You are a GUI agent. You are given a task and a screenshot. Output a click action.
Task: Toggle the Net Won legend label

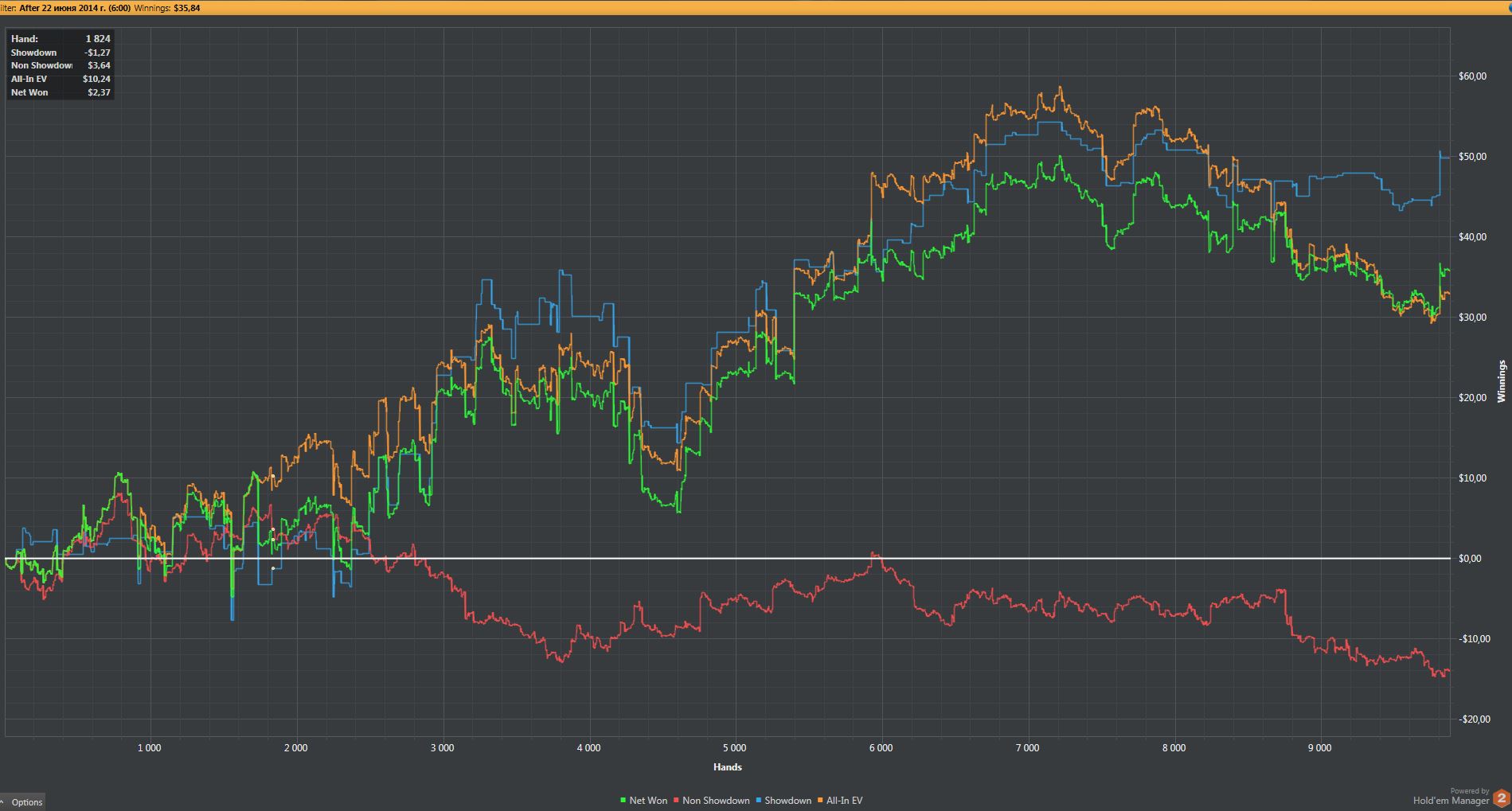pos(648,801)
